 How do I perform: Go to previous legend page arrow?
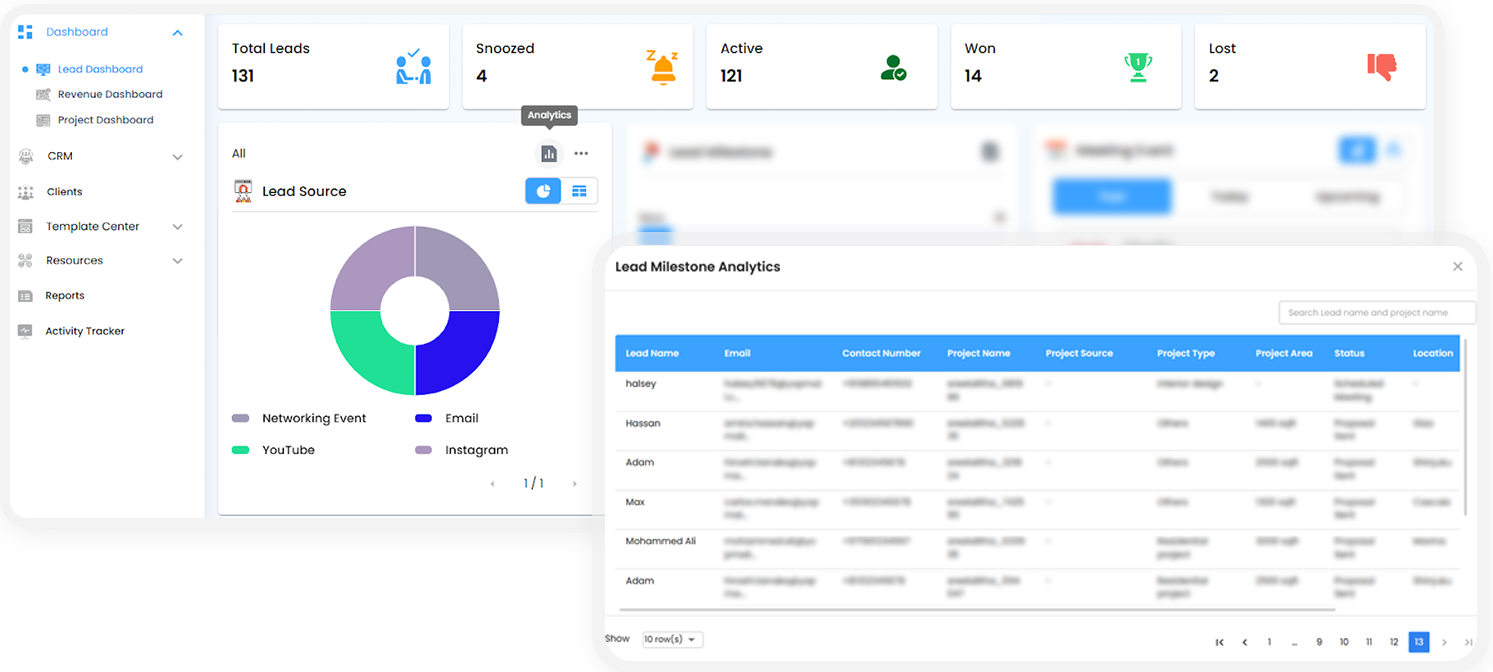(x=492, y=484)
